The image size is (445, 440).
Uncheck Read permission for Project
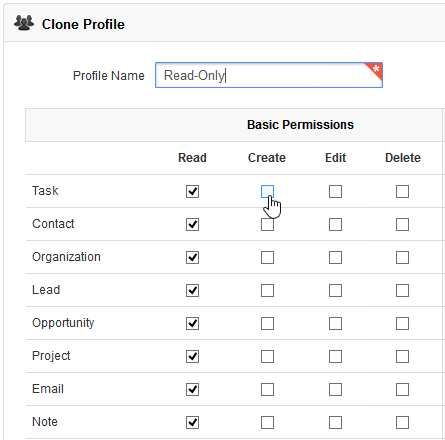pos(192,356)
